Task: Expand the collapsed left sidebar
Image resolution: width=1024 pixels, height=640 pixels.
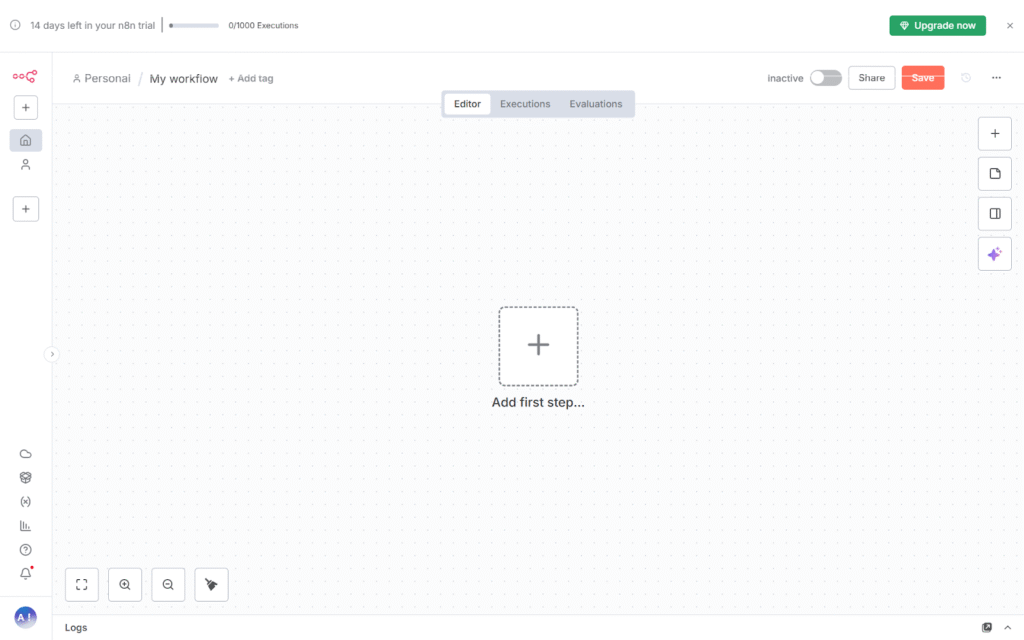Action: pos(52,354)
